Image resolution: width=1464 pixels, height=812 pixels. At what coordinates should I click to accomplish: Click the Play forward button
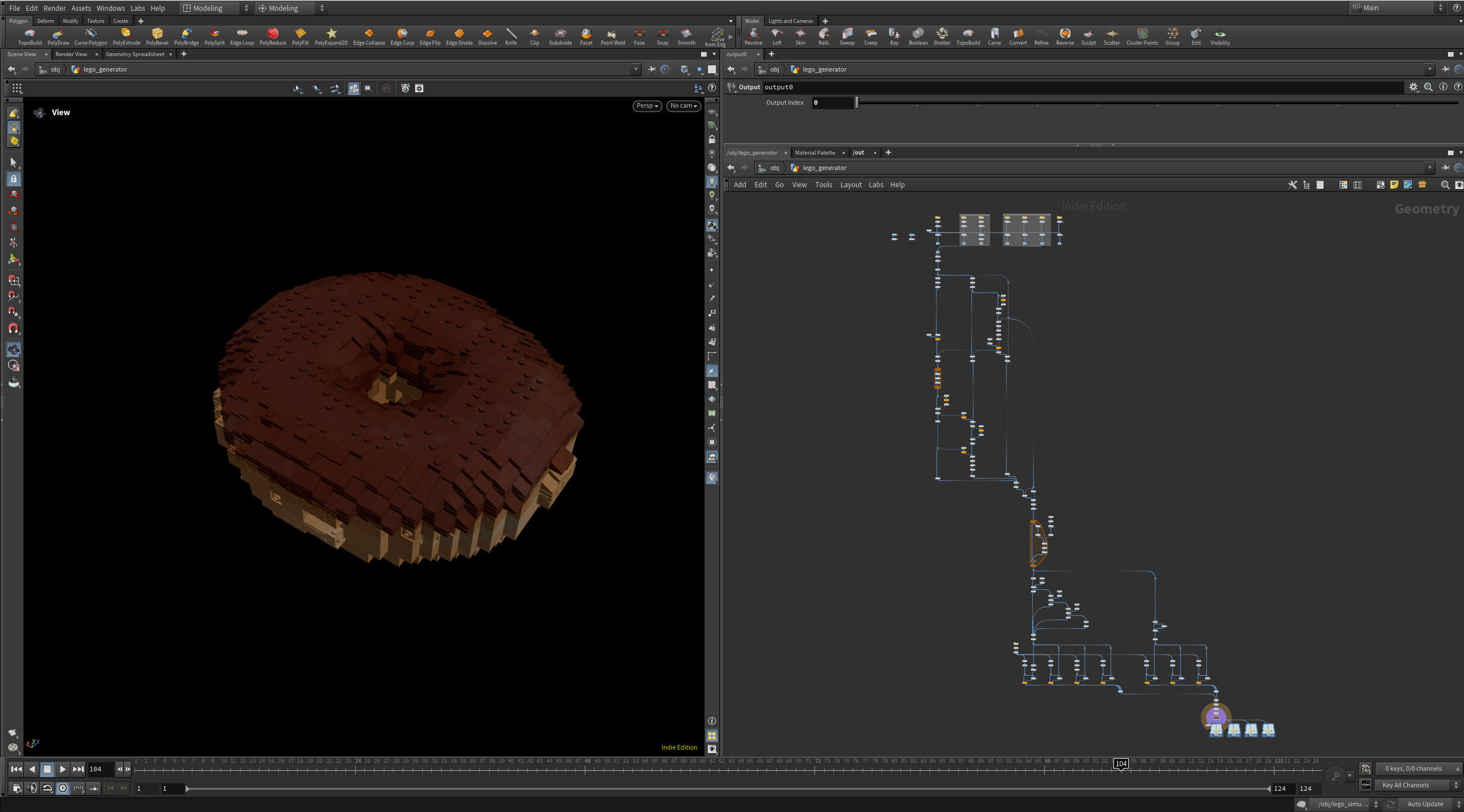pyautogui.click(x=63, y=769)
